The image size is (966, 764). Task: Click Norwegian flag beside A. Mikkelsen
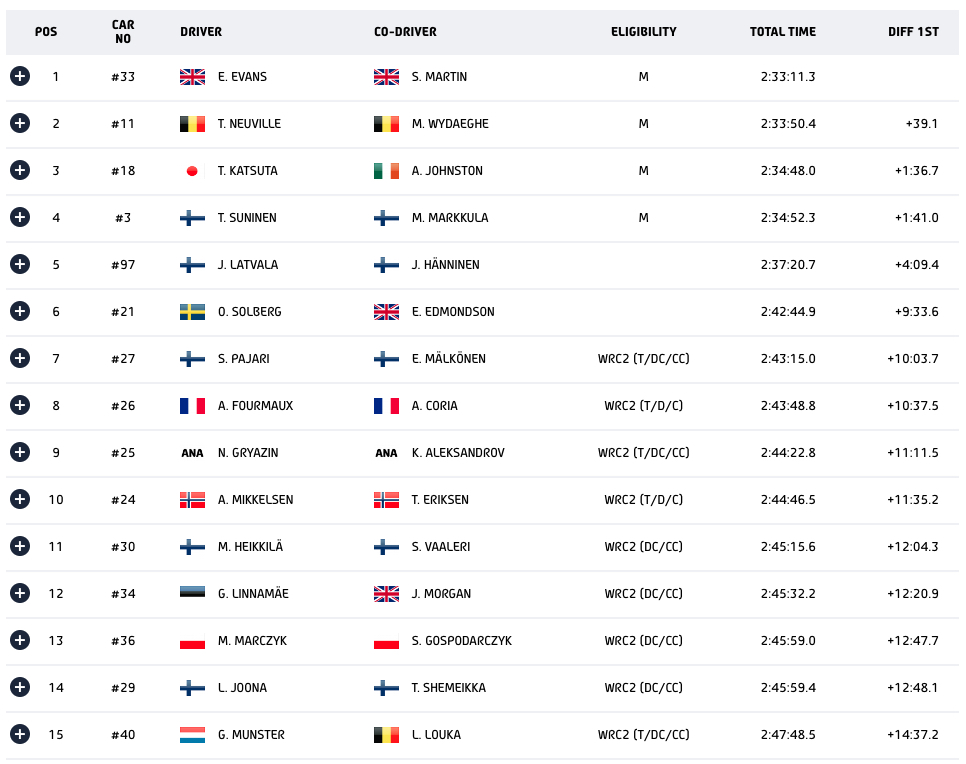pos(192,500)
